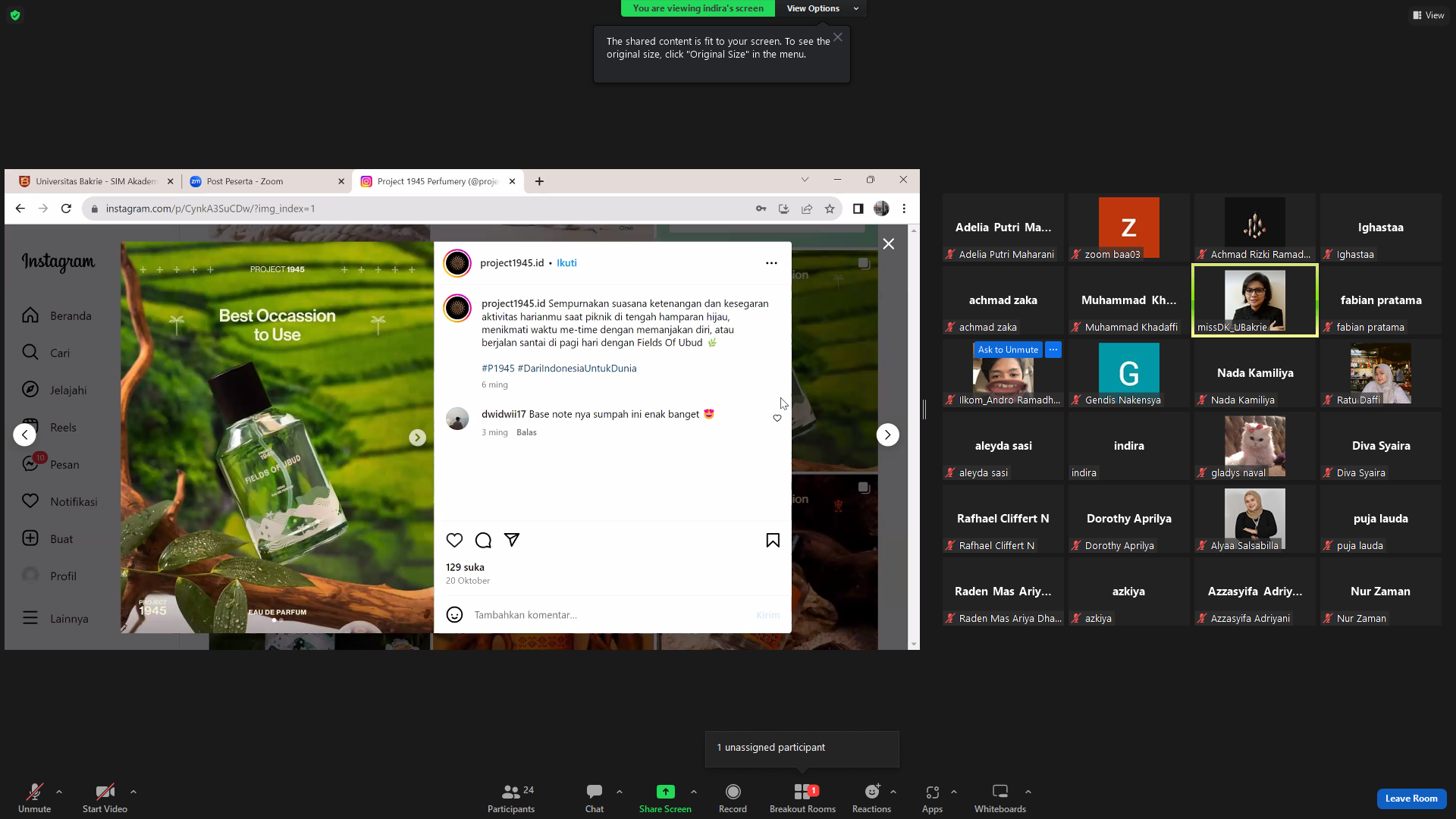1456x819 pixels.
Task: Select missDK_UBakrie video thumbnail
Action: click(x=1255, y=300)
